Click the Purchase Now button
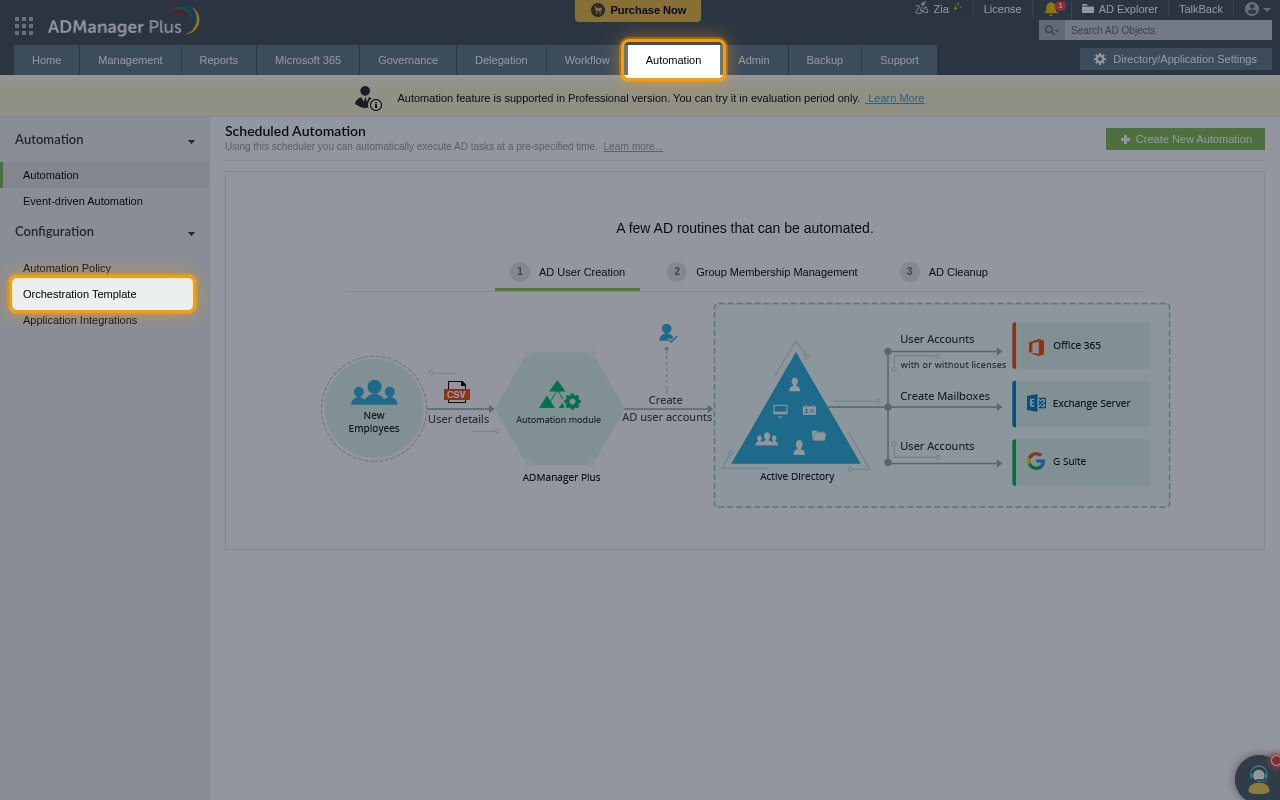 638,10
